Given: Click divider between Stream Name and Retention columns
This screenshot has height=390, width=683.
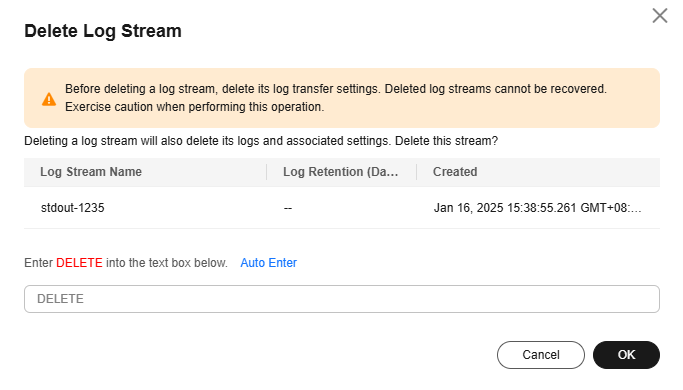Looking at the screenshot, I should point(267,172).
